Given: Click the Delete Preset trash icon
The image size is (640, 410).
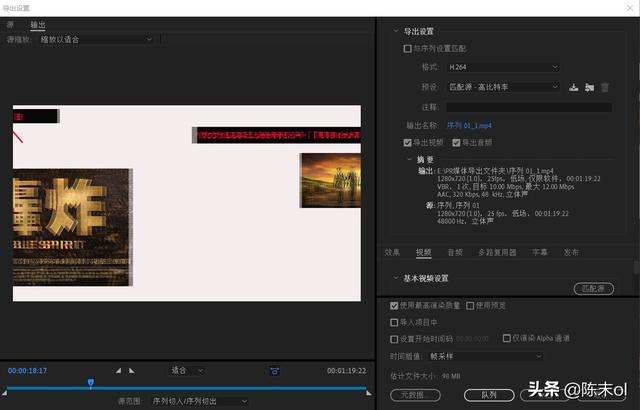Looking at the screenshot, I should tap(605, 87).
